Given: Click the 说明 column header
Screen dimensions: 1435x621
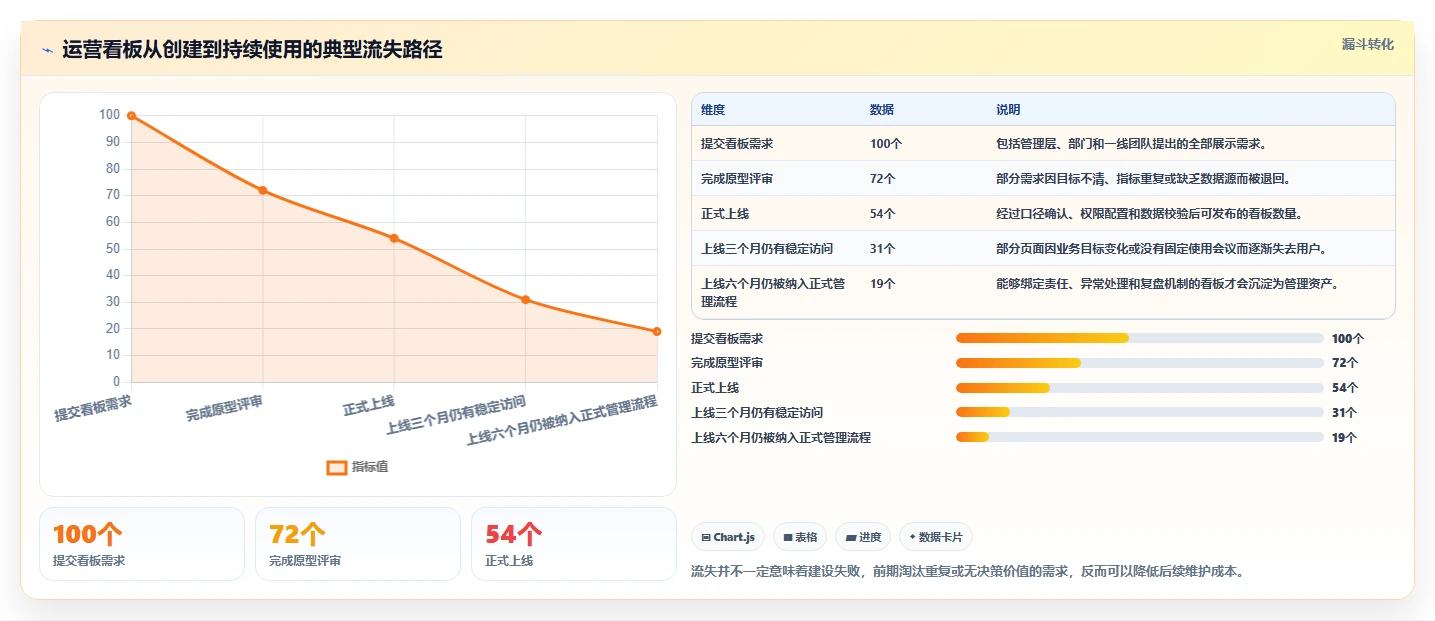Looking at the screenshot, I should click(1008, 109).
